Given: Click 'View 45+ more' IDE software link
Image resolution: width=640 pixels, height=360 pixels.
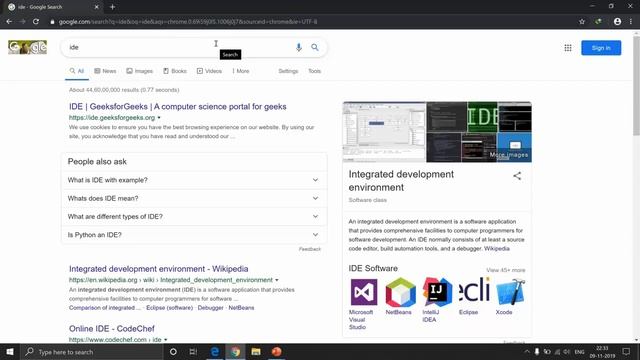Looking at the screenshot, I should point(506,270).
